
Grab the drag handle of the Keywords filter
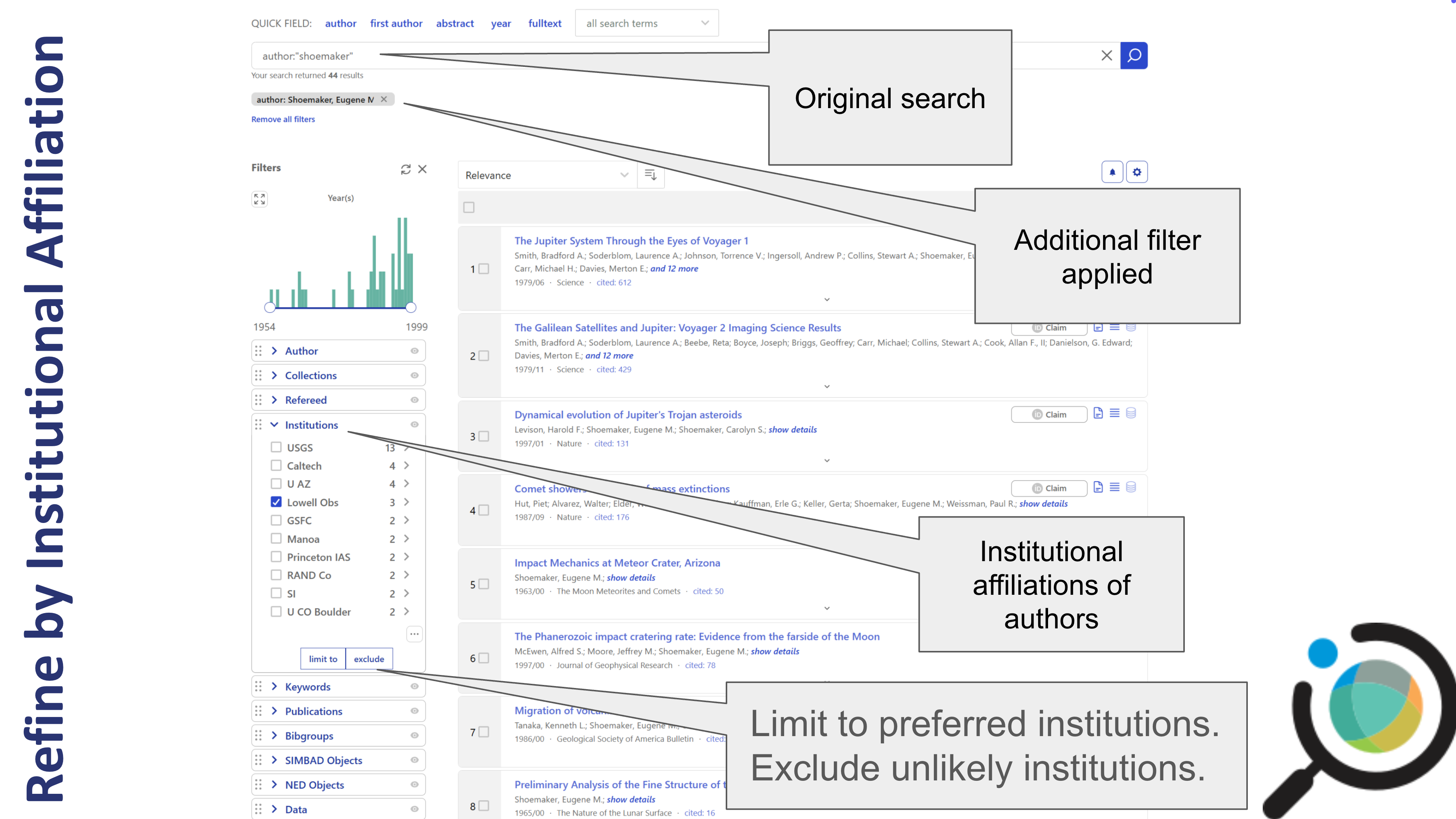[x=258, y=686]
